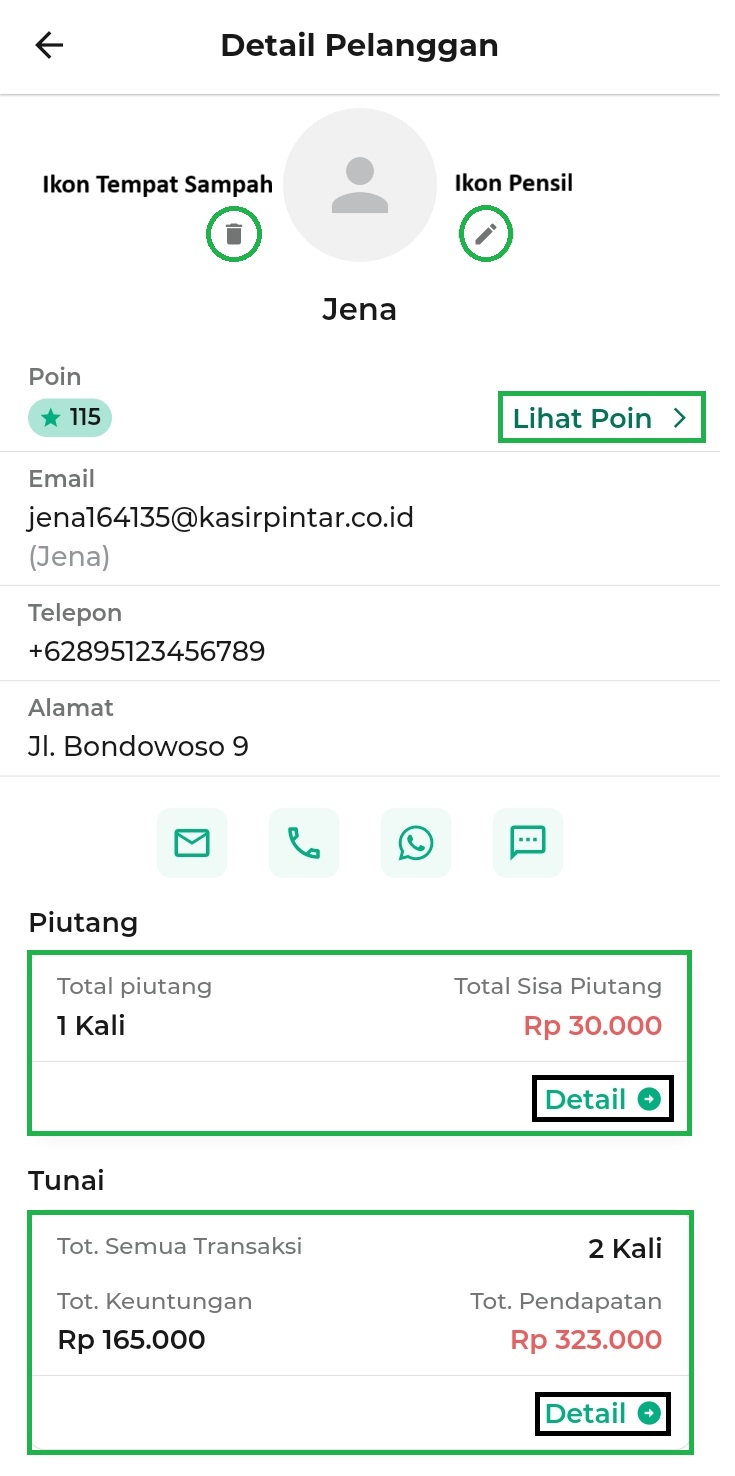Expand the Lihat Poin chevron arrow
This screenshot has width=735, height=1476.
click(x=681, y=418)
